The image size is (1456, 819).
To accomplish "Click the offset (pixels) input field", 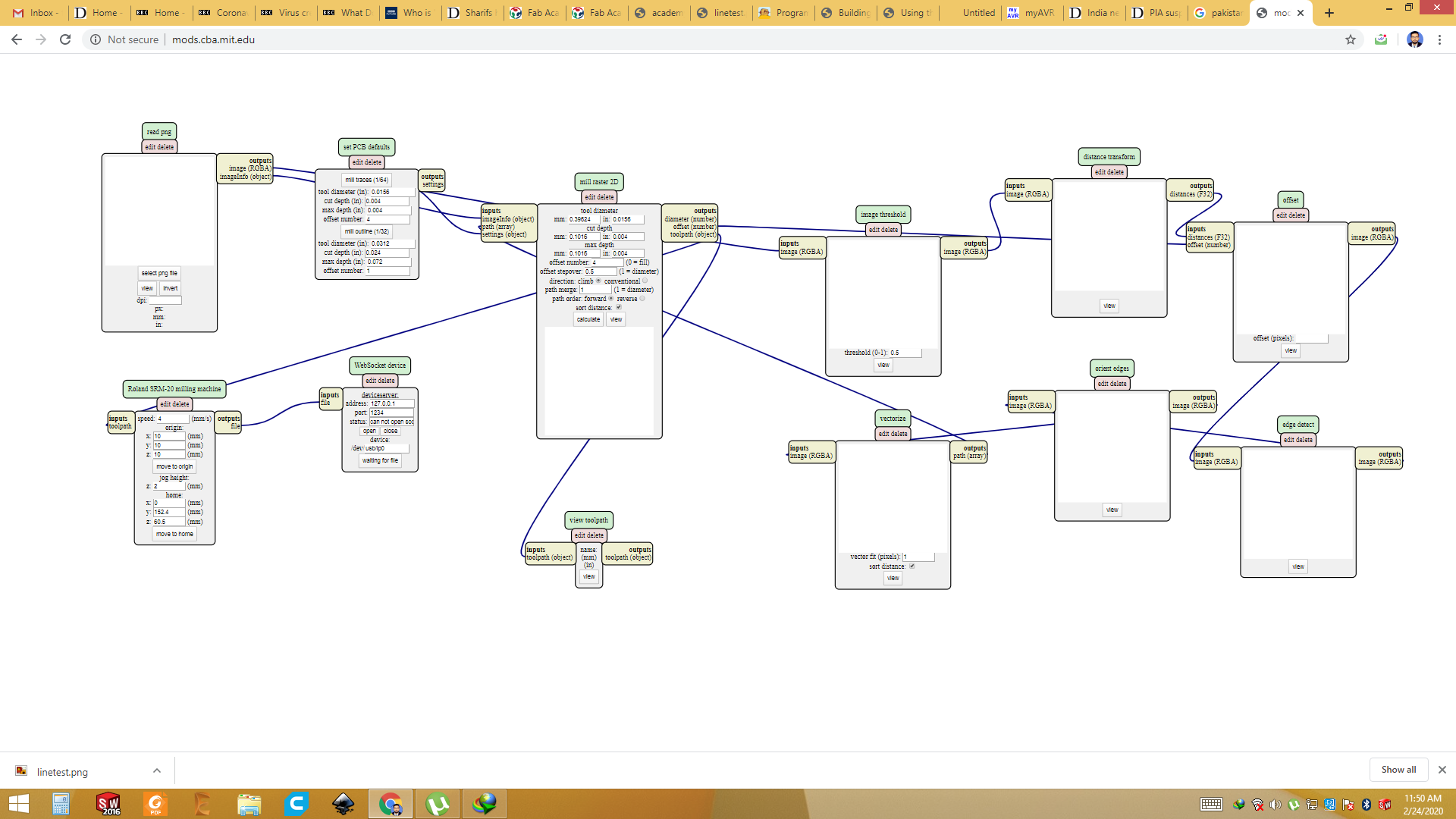I will (1311, 338).
